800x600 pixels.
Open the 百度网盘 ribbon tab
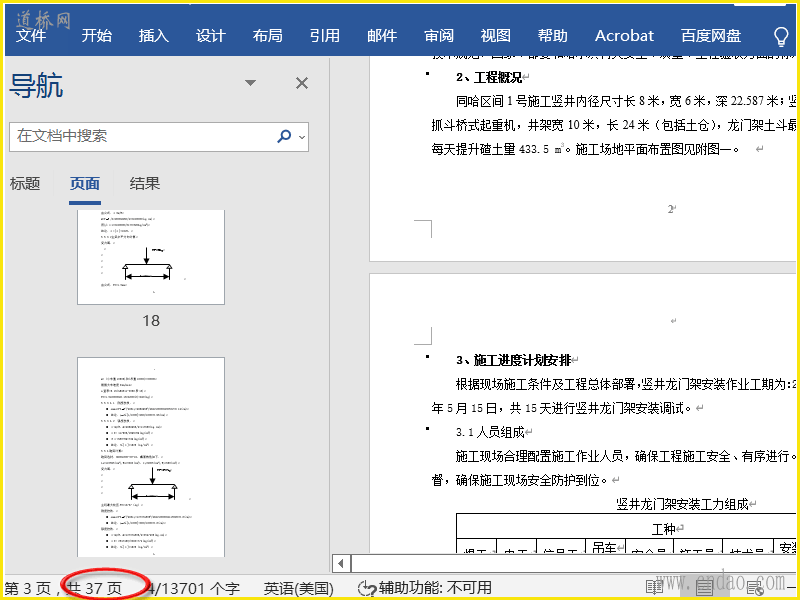711,35
